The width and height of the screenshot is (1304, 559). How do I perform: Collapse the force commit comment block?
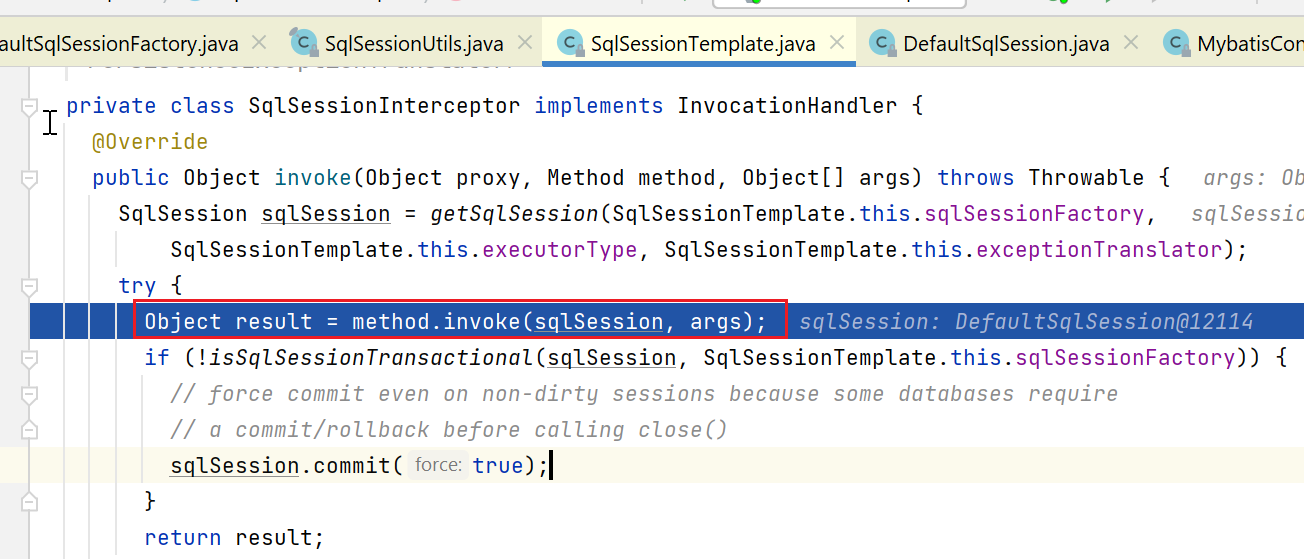[x=29, y=394]
